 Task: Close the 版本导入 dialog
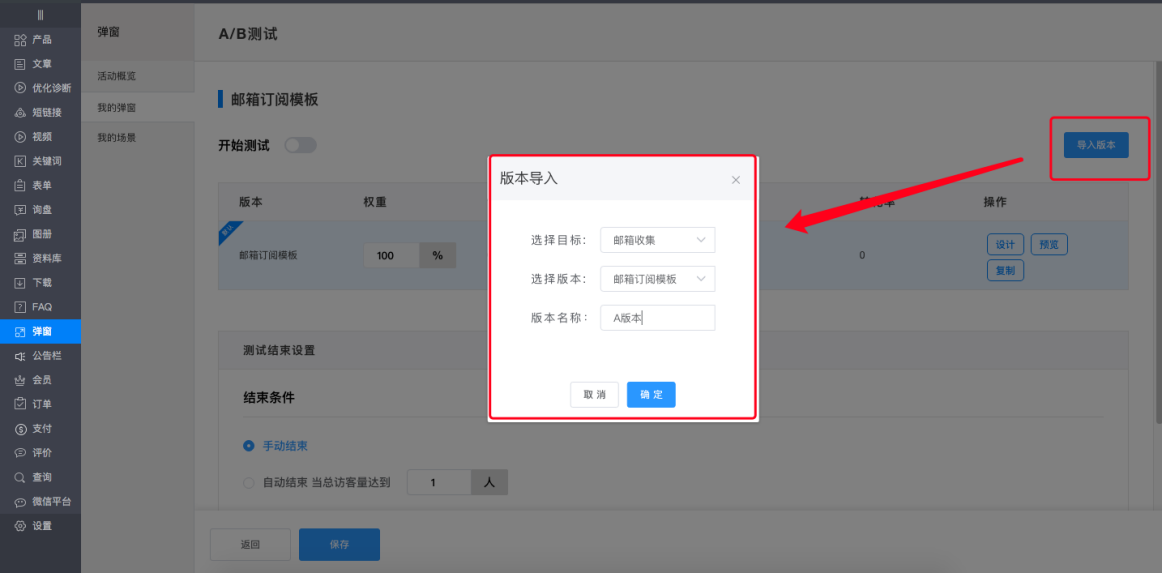(736, 180)
